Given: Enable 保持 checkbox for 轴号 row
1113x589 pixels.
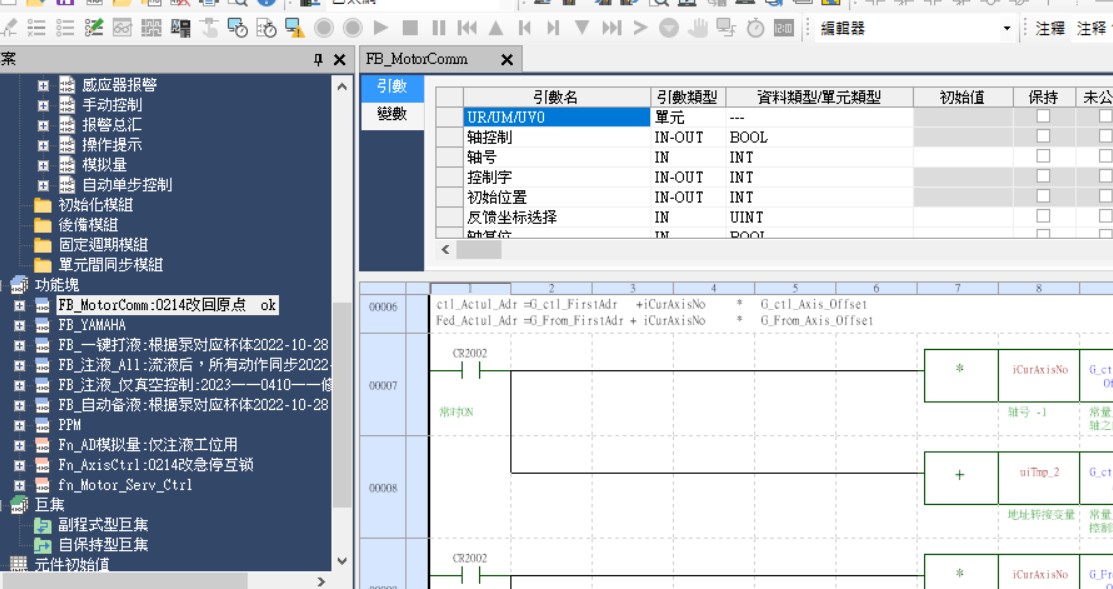Looking at the screenshot, I should [x=1043, y=157].
